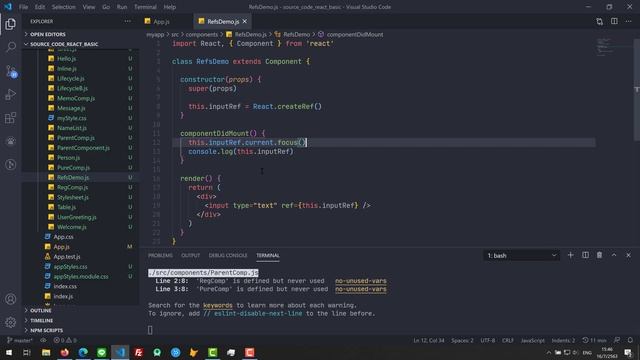Viewport: 640px width, 360px height.
Task: Switch to the Problems panel tab
Action: (160, 256)
